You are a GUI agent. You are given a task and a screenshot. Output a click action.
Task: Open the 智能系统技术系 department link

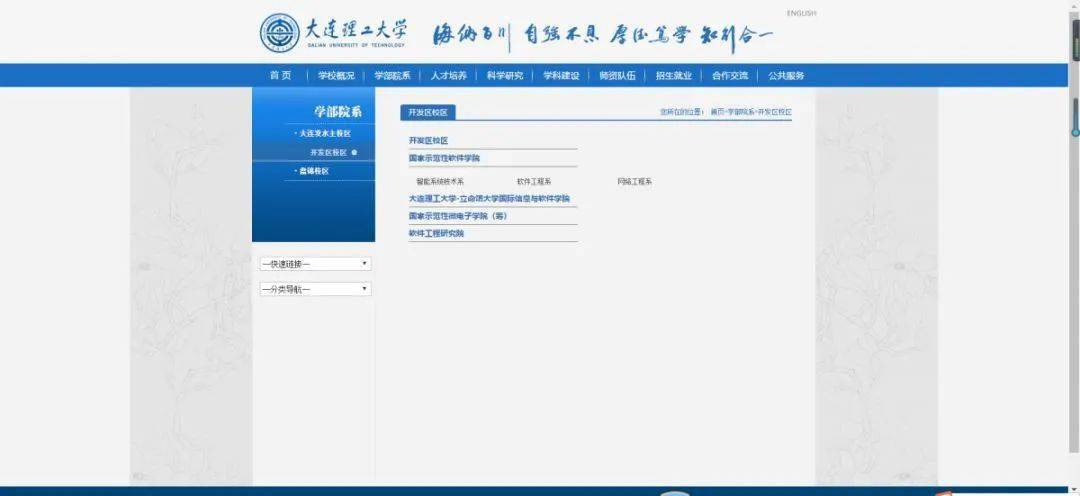click(x=440, y=182)
